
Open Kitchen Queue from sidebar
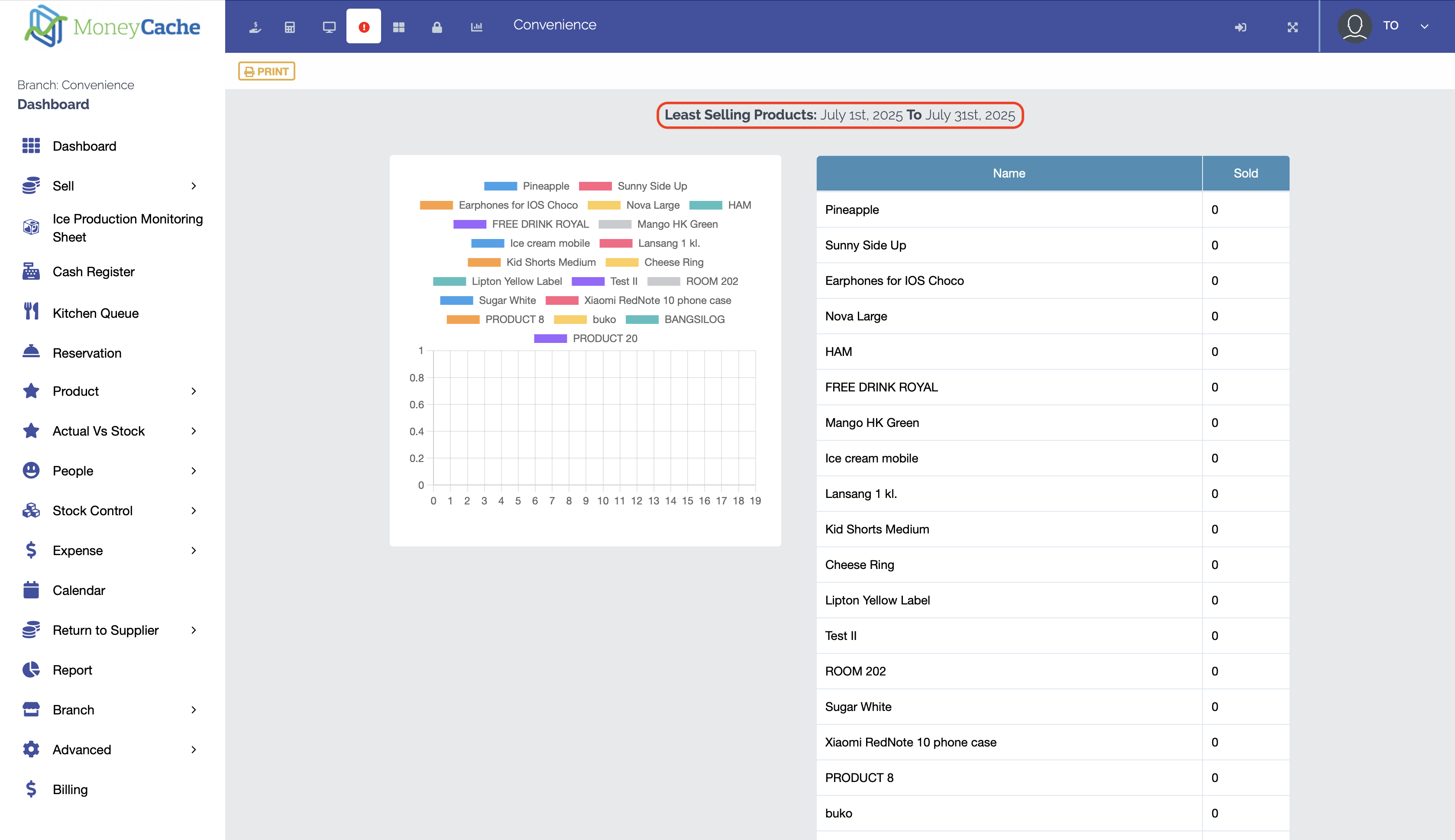95,313
